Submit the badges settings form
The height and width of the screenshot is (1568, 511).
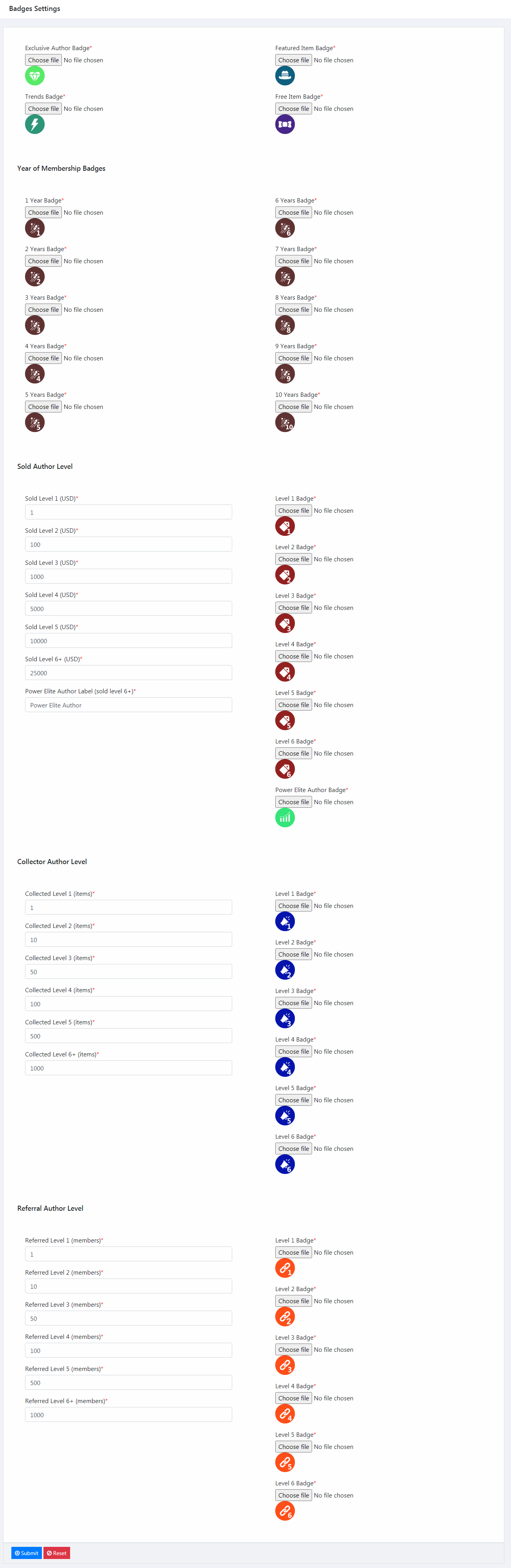[x=26, y=1553]
